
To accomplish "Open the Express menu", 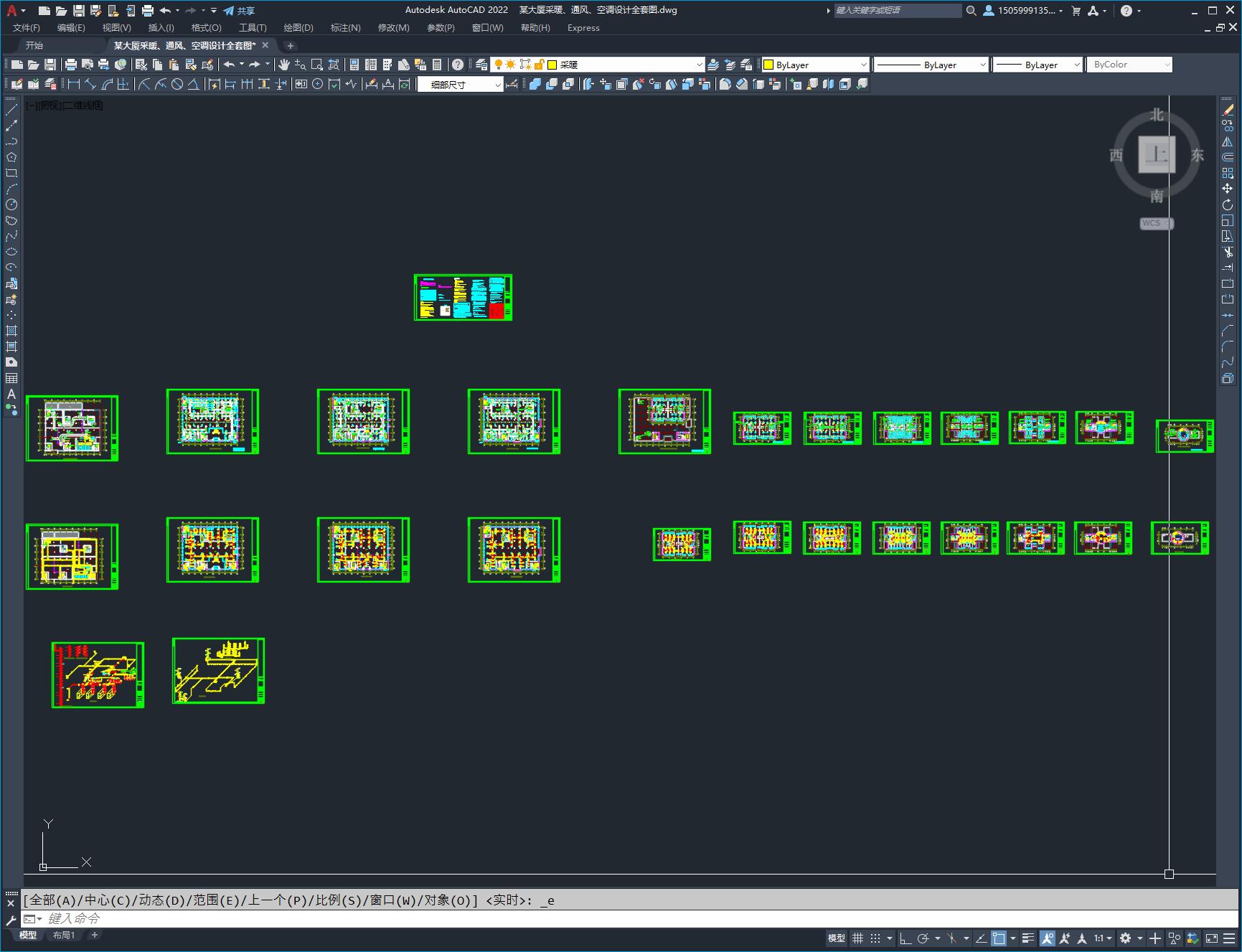I will point(583,28).
